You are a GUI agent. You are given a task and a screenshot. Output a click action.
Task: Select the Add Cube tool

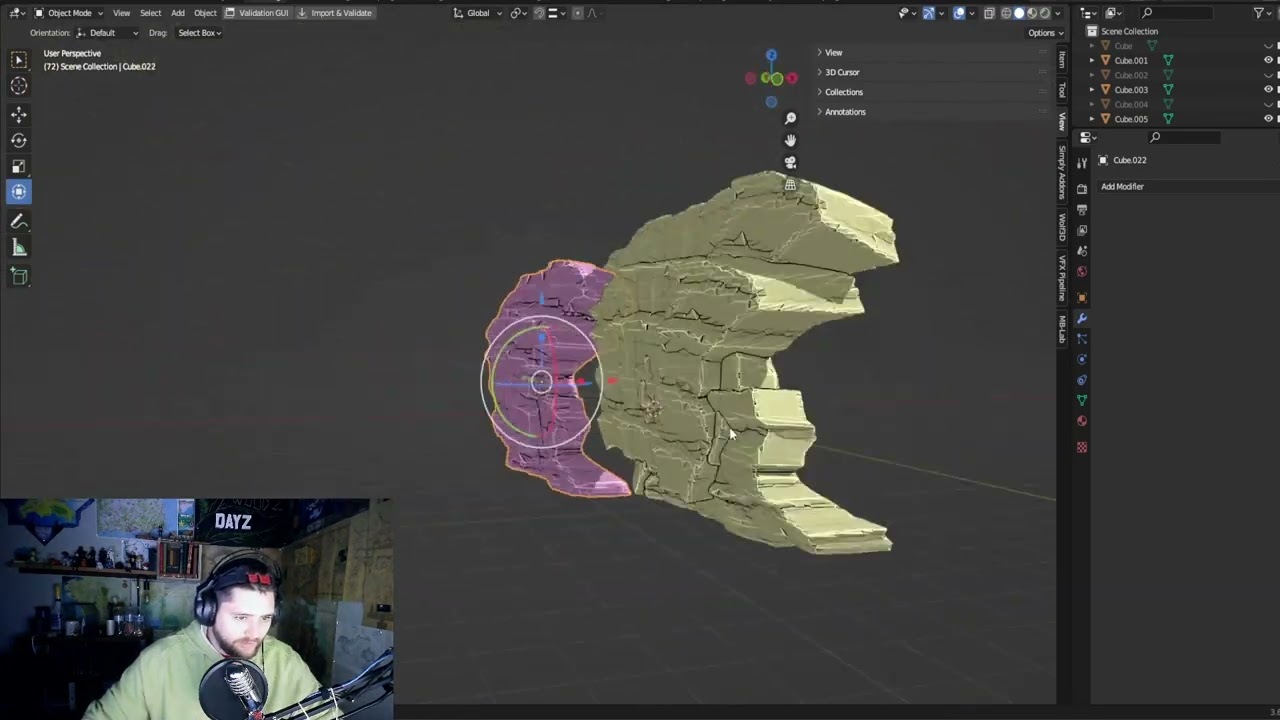click(19, 276)
